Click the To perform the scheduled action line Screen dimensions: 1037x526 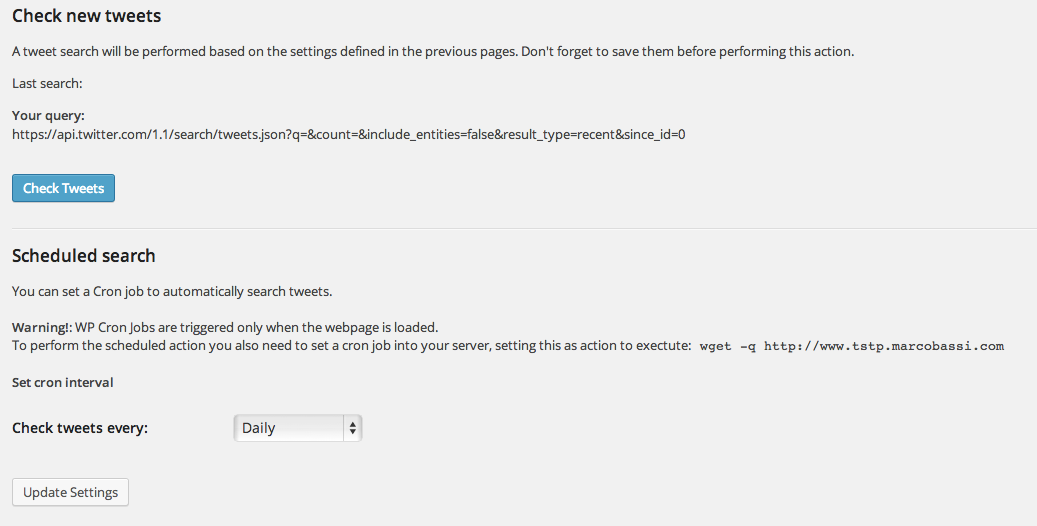[350, 346]
